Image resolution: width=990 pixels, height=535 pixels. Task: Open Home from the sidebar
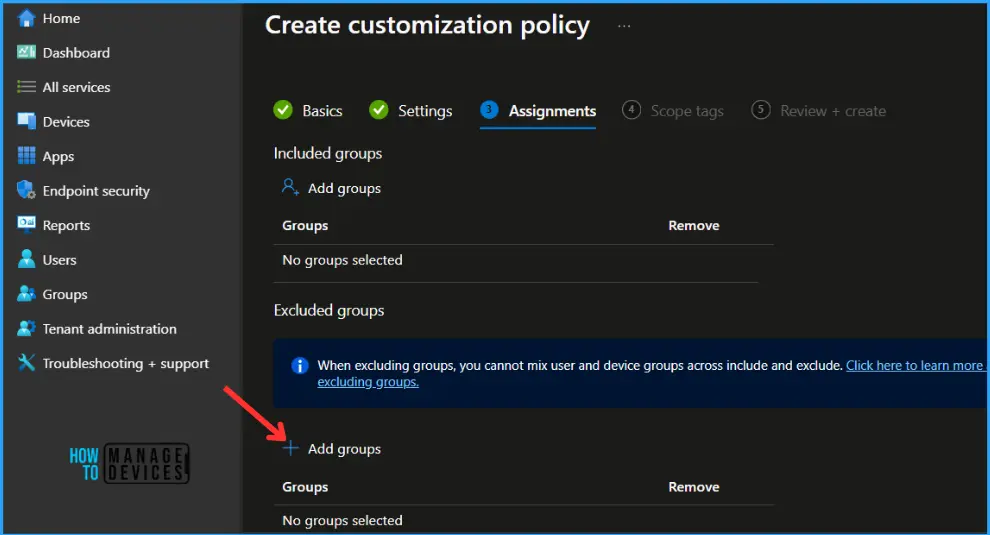click(x=61, y=18)
